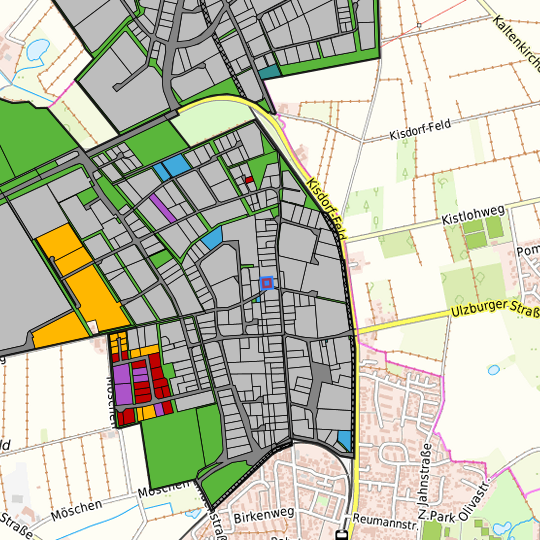This screenshot has height=540, width=540.
Task: Click the rotated Kisdorf-Feld label on yellow road
Action: click(x=327, y=209)
